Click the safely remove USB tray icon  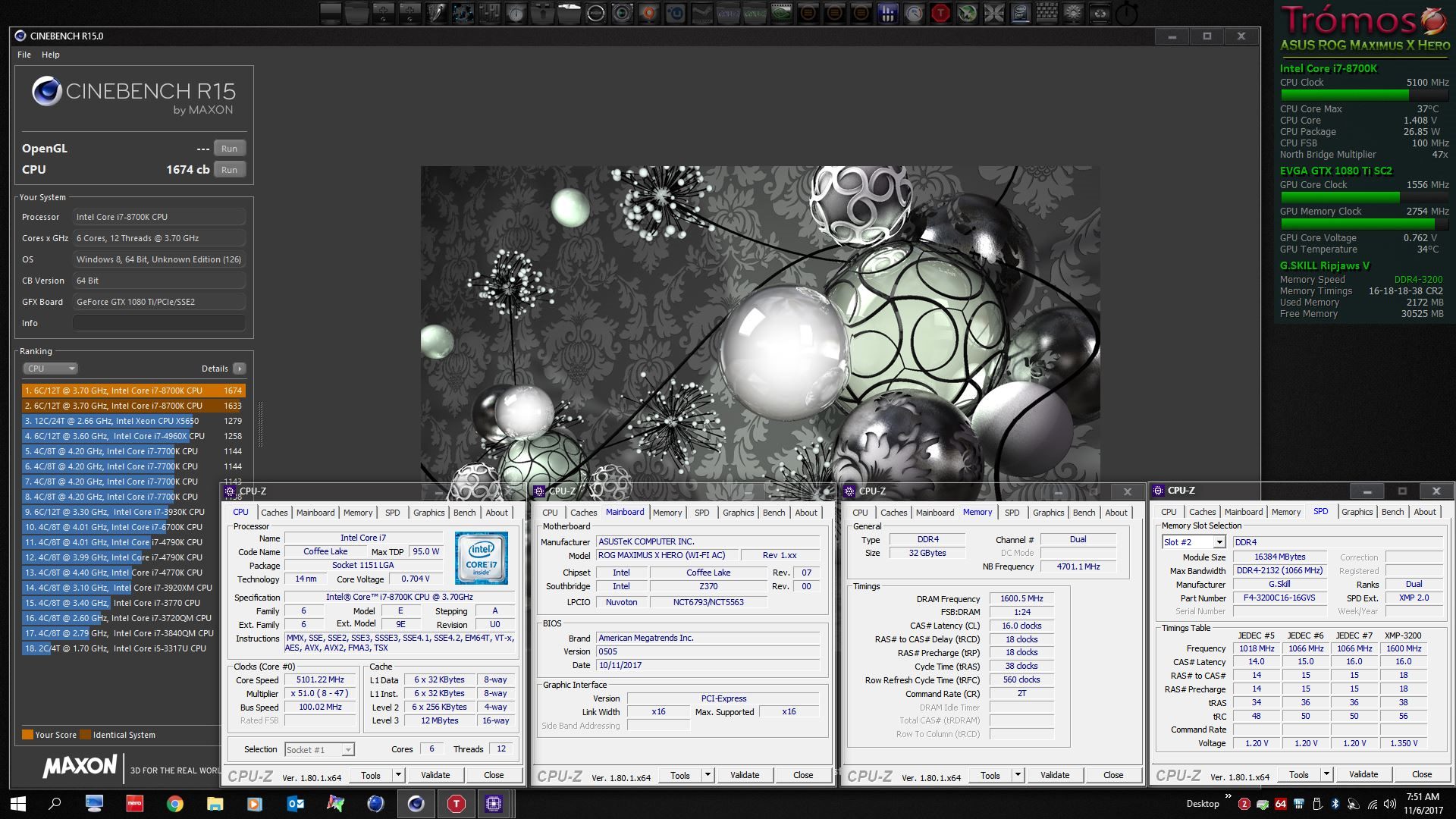tap(1318, 804)
